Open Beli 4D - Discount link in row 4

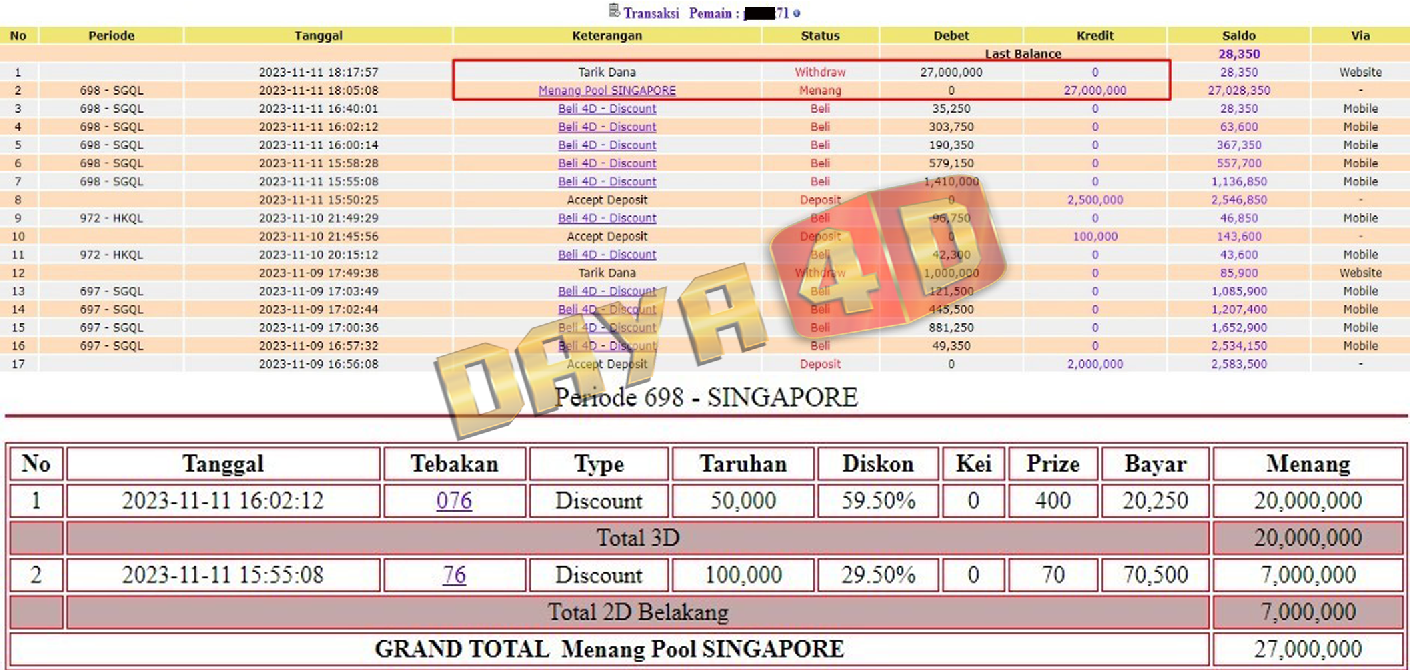pos(607,127)
